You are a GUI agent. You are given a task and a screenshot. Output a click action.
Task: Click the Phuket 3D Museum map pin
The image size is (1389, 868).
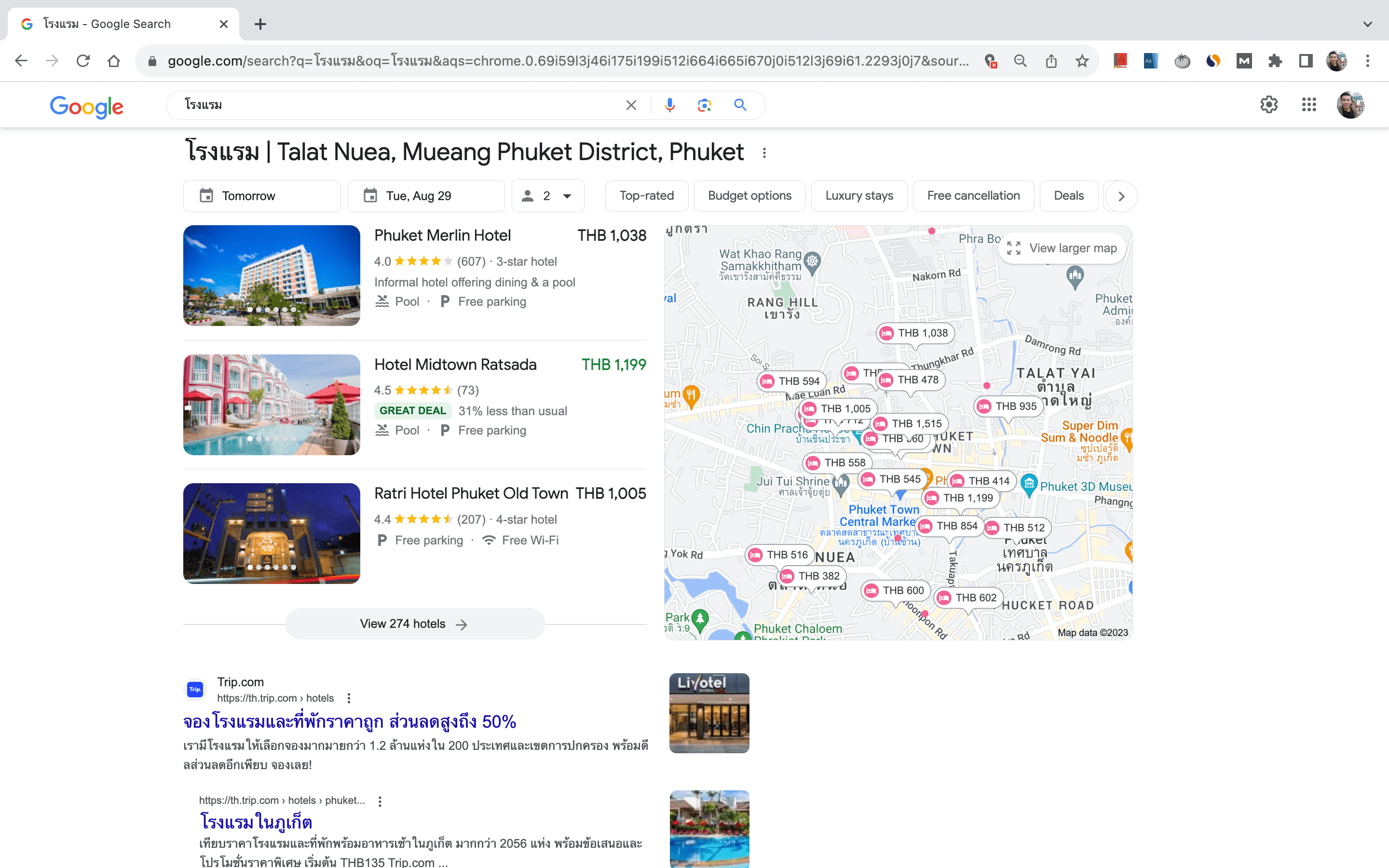coord(1029,485)
